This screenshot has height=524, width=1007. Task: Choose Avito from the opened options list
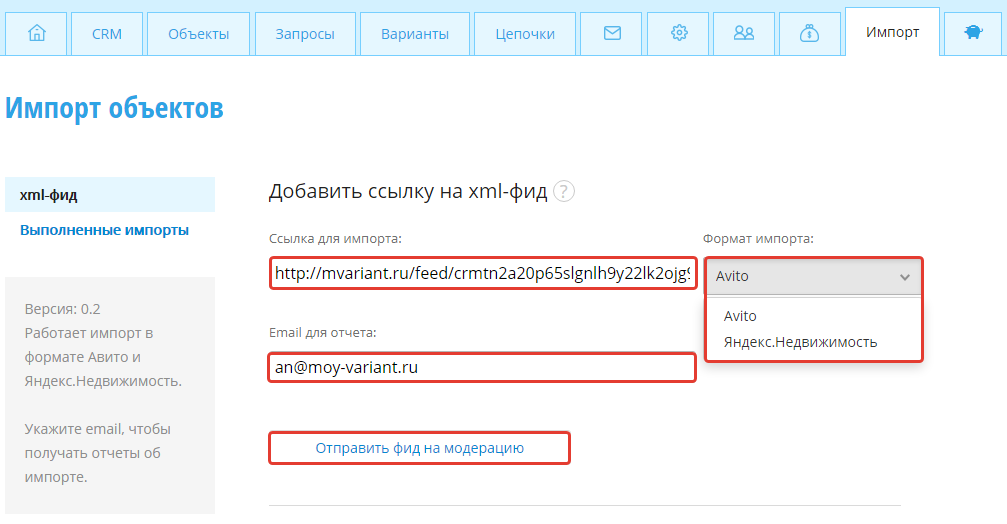pos(740,316)
